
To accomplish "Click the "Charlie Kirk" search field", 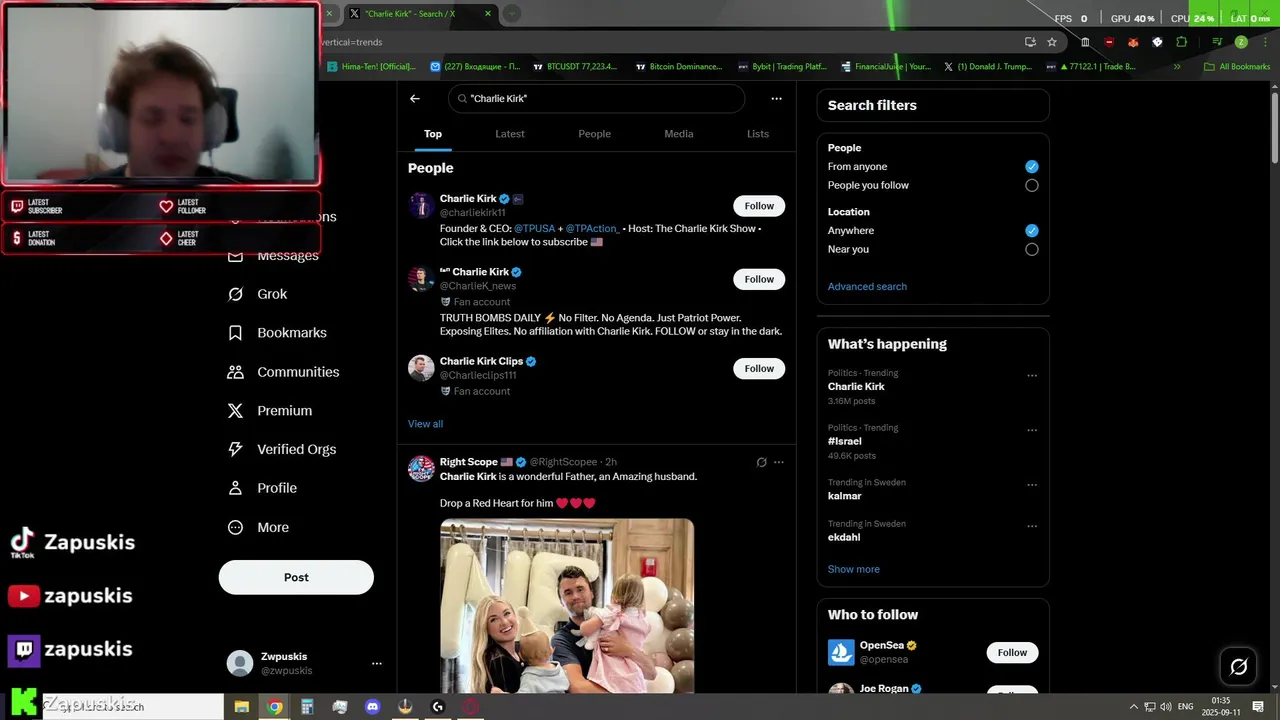I will (x=596, y=99).
